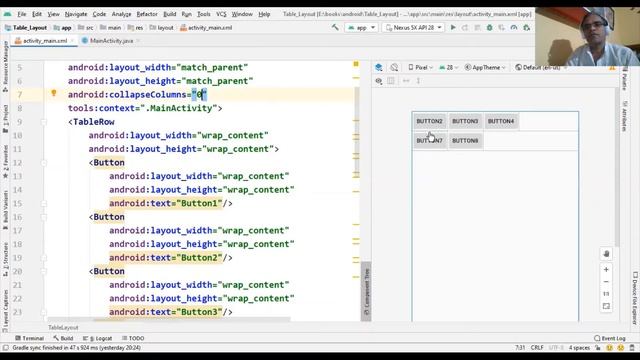Click the yellow inspection indicator above editor scrollbar

click(x=356, y=64)
